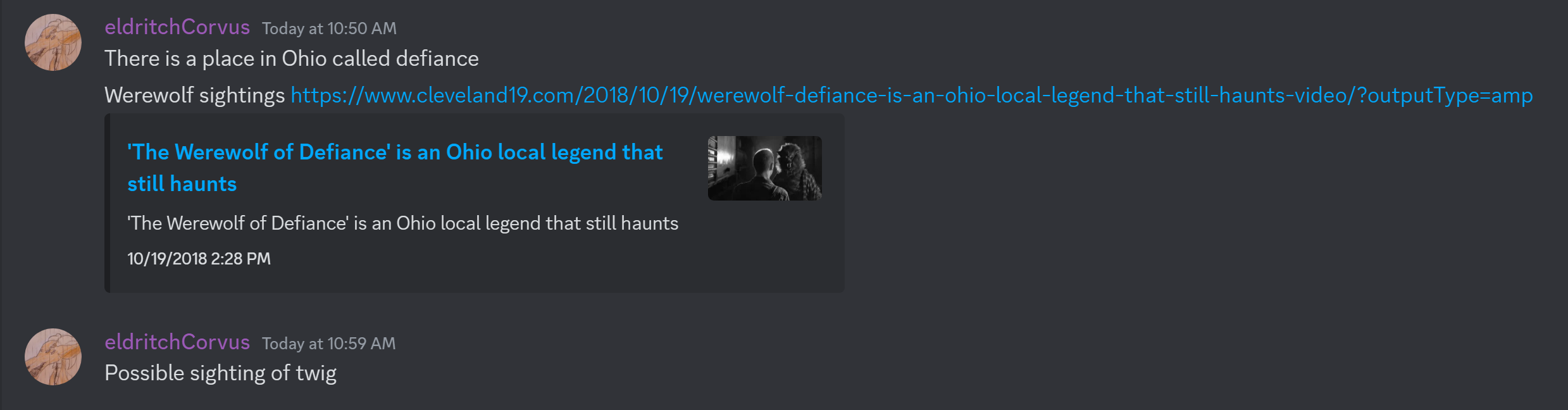1568x410 pixels.
Task: Open the cleveland19.com werewolf URL
Action: [912, 95]
